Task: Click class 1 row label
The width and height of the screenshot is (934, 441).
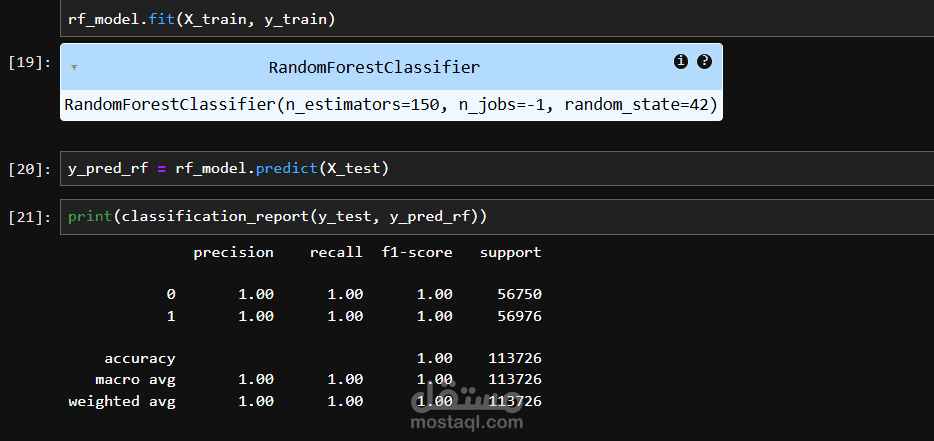Action: [x=171, y=316]
